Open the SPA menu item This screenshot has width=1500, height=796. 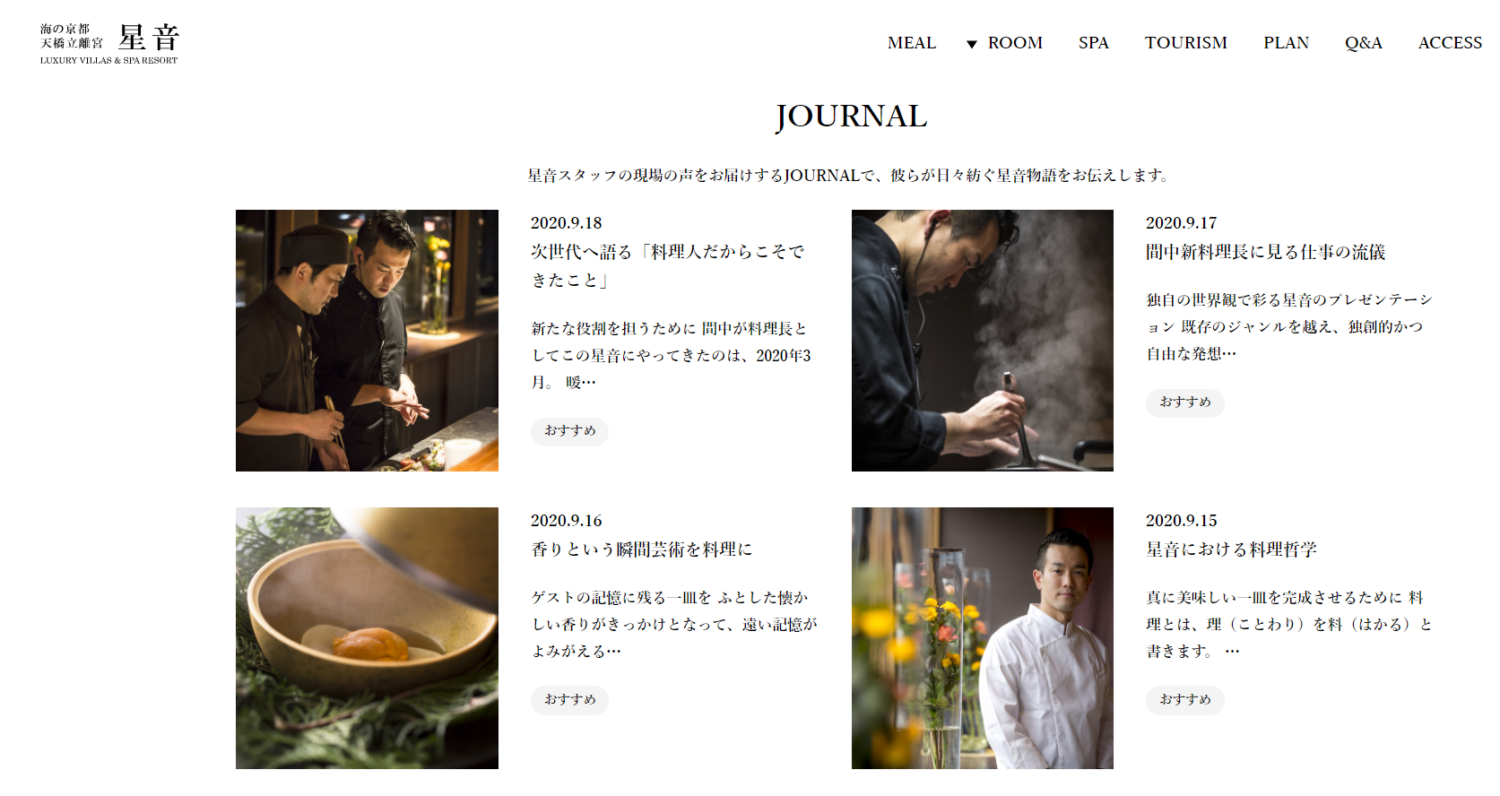tap(1093, 43)
